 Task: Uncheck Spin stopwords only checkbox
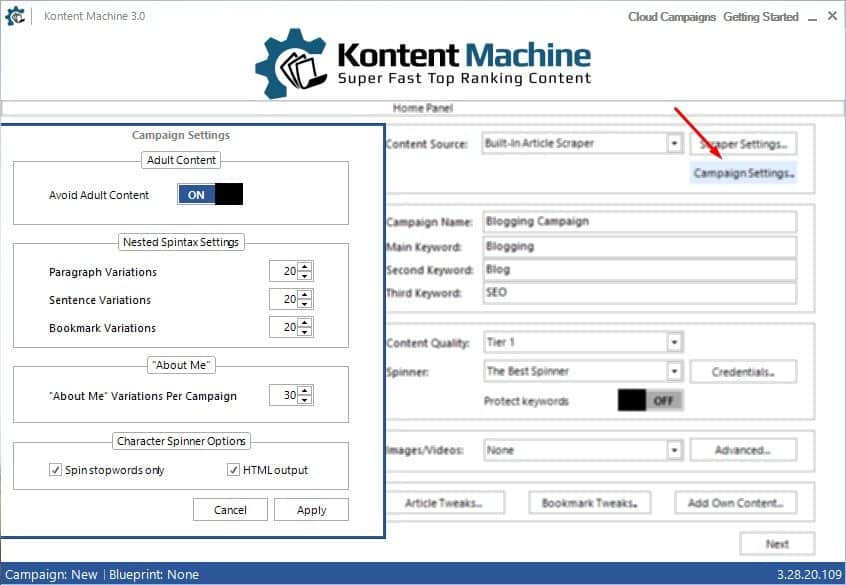coord(55,470)
